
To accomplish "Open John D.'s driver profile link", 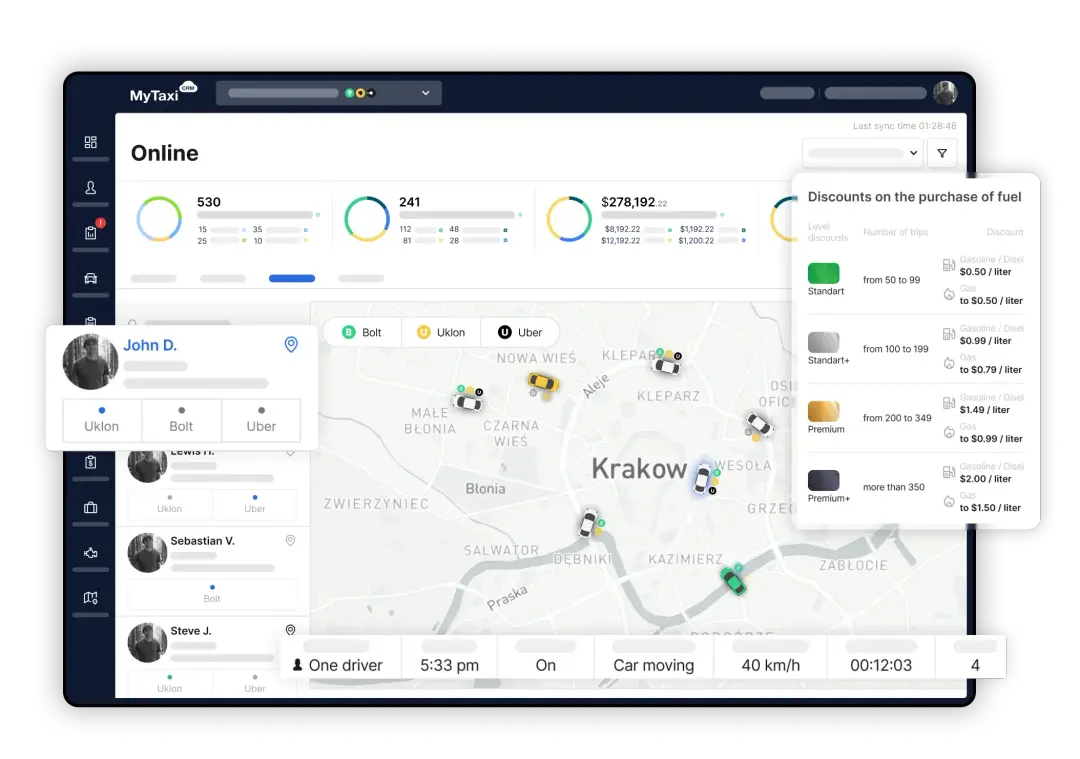I will 151,344.
